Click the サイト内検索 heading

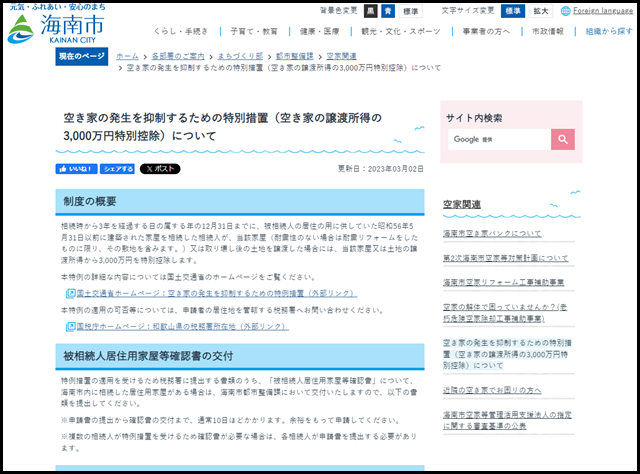pos(474,118)
